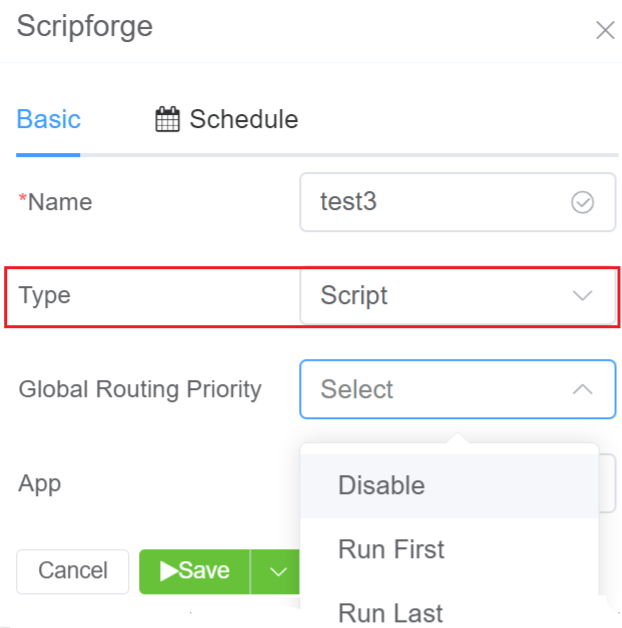622x628 pixels.
Task: Click the partially hidden App field
Action: pyautogui.click(x=607, y=483)
